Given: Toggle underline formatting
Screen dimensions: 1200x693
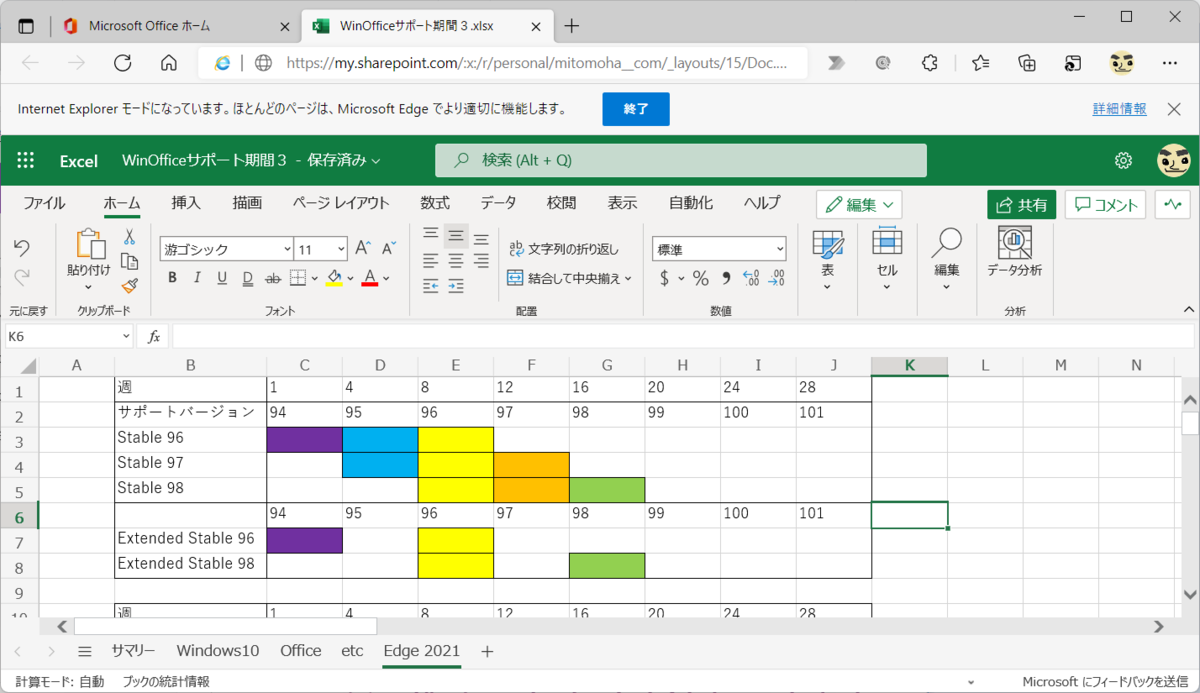Looking at the screenshot, I should (x=222, y=278).
